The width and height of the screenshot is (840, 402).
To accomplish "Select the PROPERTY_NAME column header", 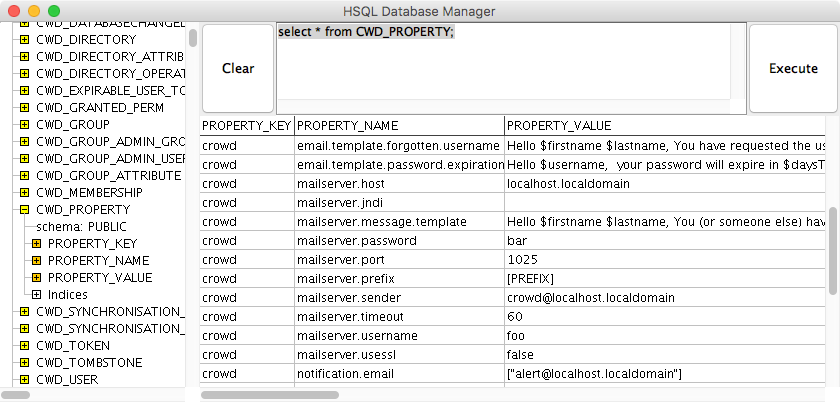I will click(399, 126).
